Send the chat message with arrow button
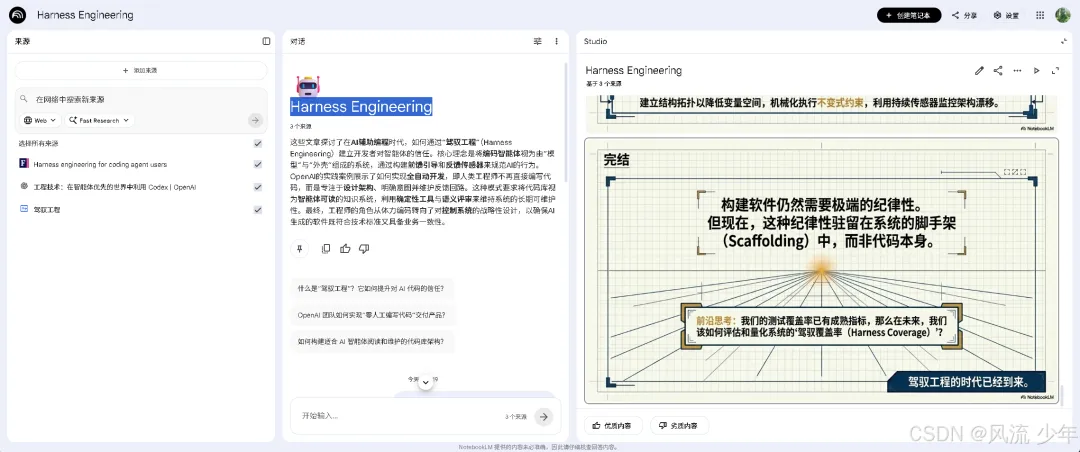Image resolution: width=1080 pixels, height=452 pixels. 544,416
